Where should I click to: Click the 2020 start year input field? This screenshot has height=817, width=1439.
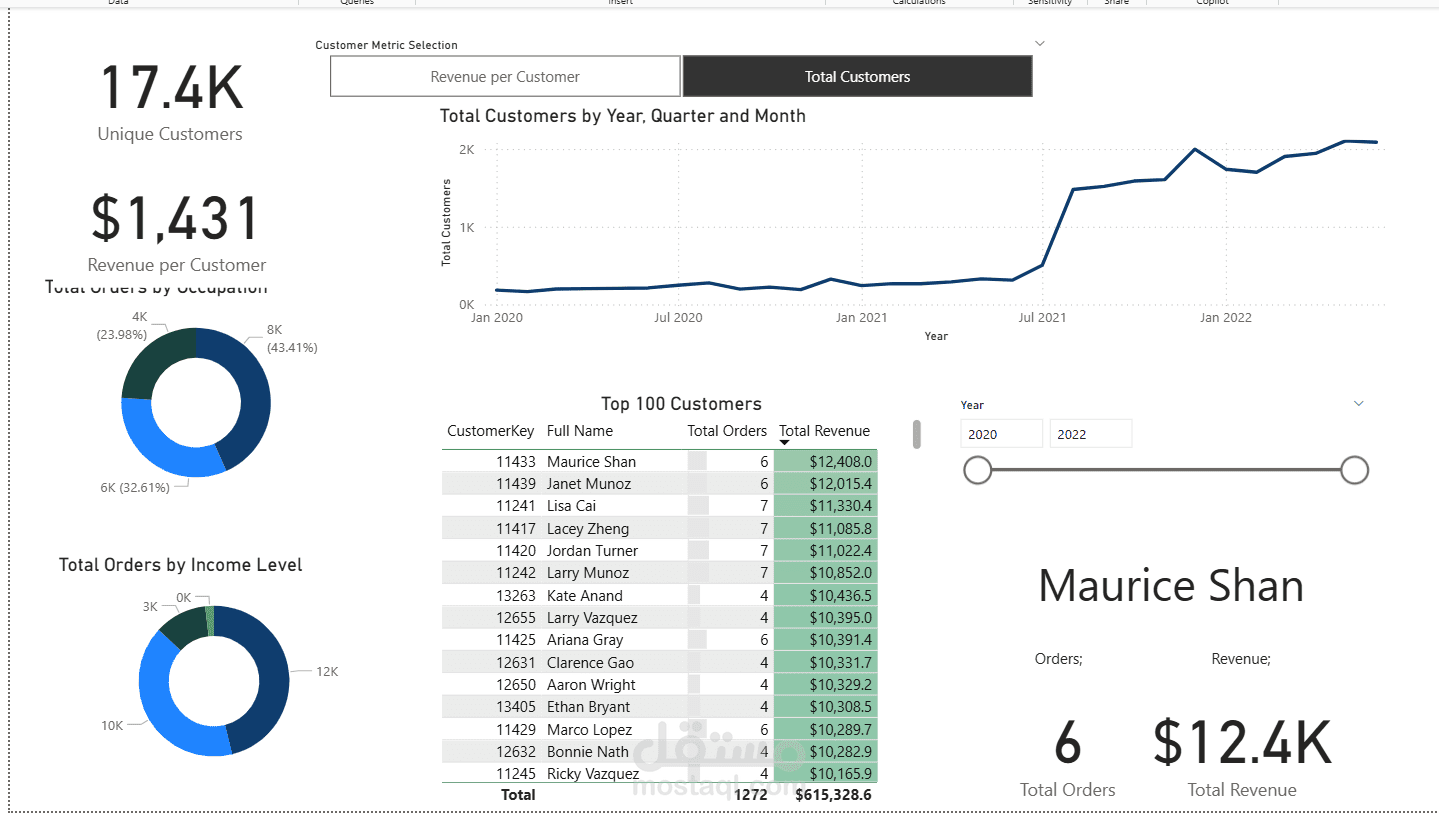click(1002, 434)
